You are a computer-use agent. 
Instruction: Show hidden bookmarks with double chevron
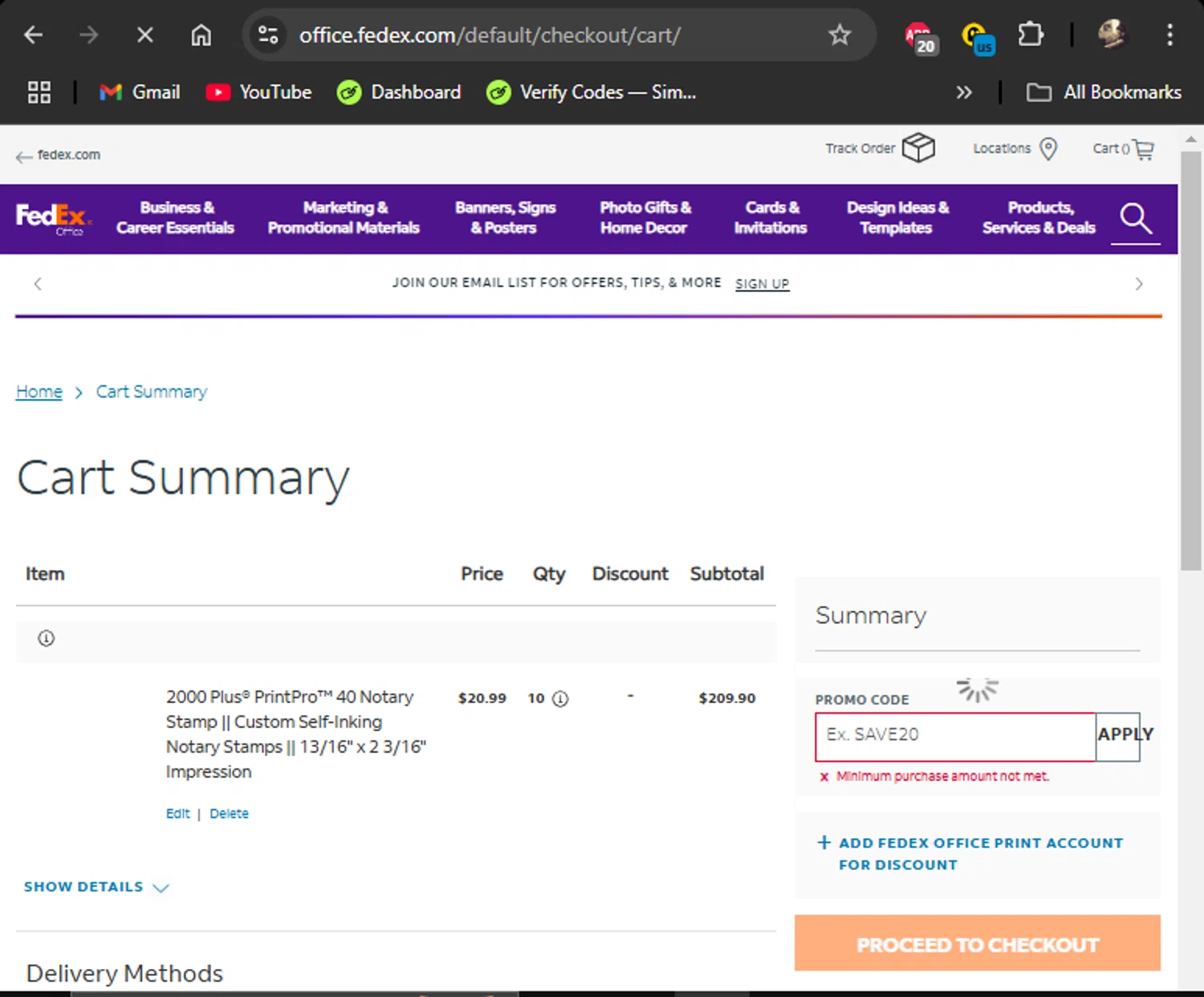[x=964, y=92]
